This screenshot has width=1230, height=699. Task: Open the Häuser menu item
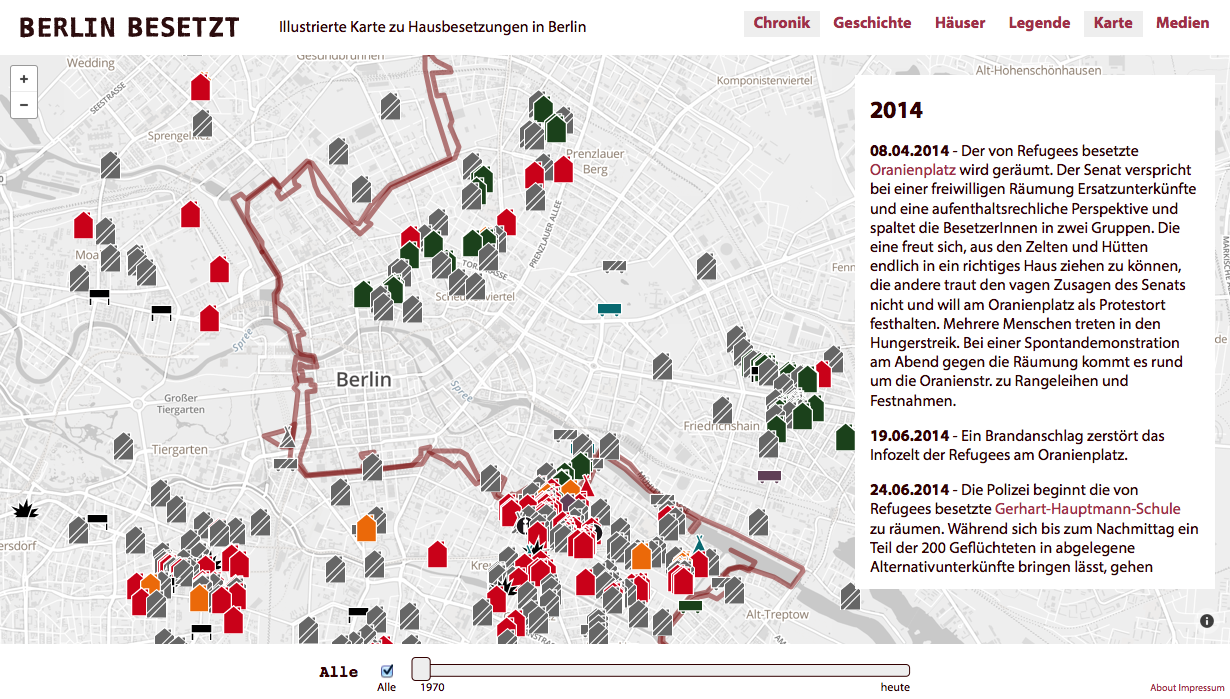(959, 23)
